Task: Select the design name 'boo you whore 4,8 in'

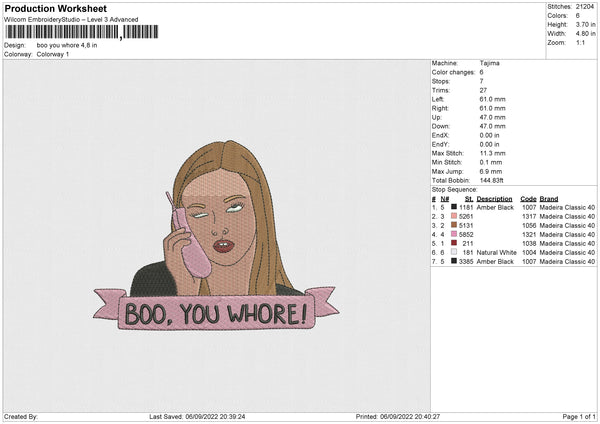Action: tap(67, 45)
